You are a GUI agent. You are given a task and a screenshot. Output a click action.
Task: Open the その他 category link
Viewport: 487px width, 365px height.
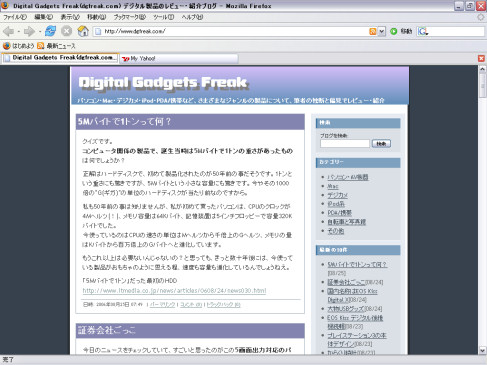click(336, 231)
